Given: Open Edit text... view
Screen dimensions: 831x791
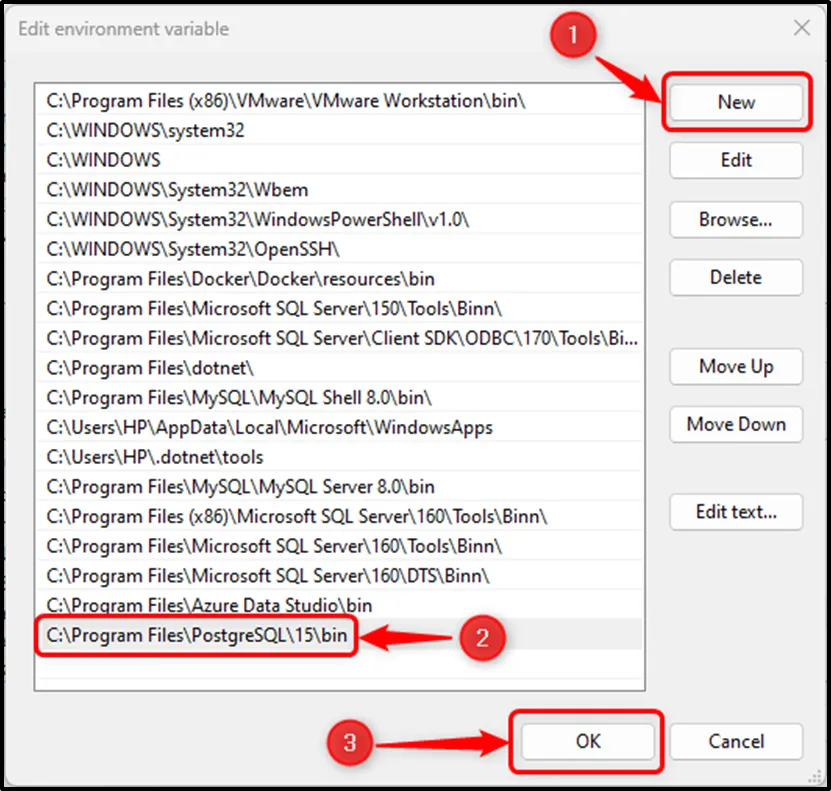Looking at the screenshot, I should pos(735,512).
